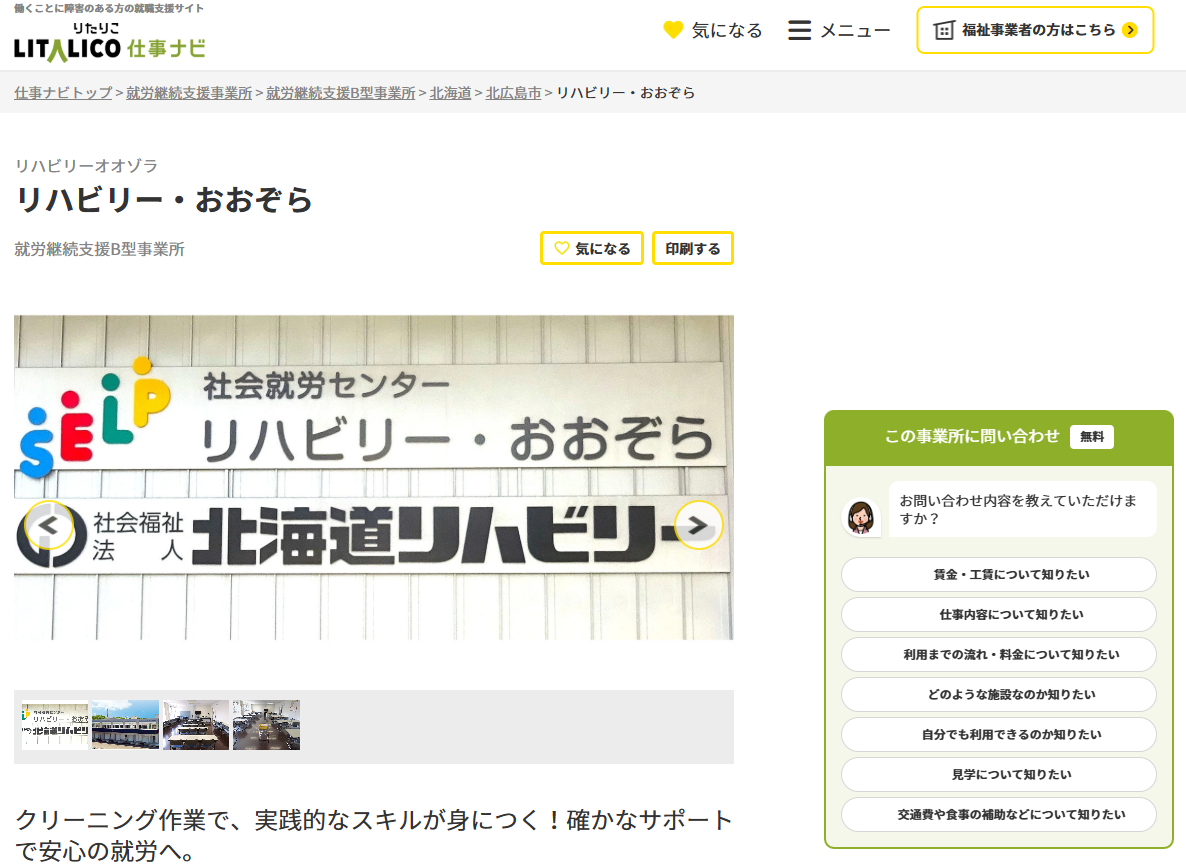1186x864 pixels.
Task: Click the main signboard slideshow image
Action: click(x=374, y=477)
